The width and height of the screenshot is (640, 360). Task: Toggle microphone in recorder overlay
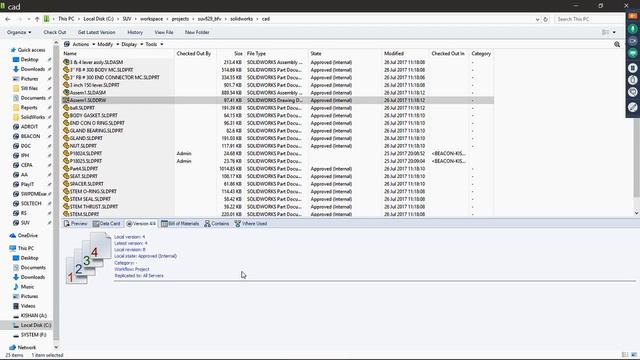(x=633, y=29)
